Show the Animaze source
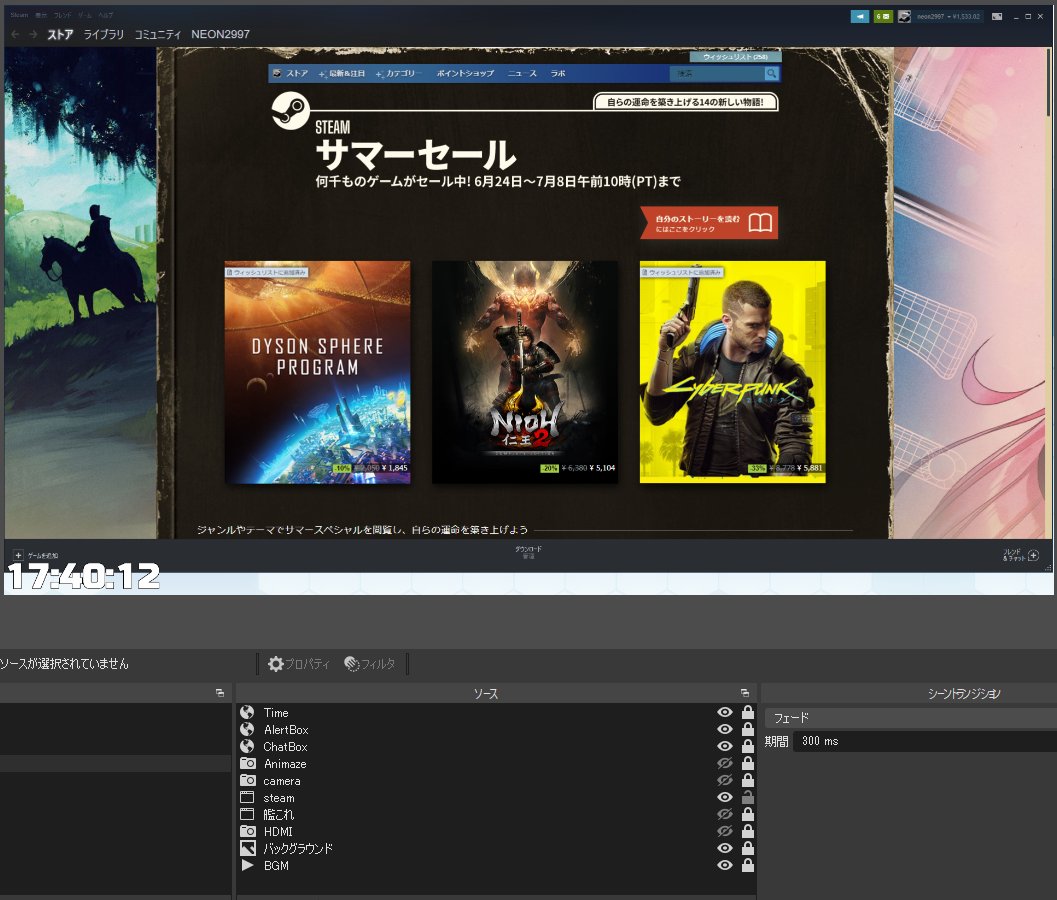This screenshot has height=900, width=1057. click(x=725, y=763)
